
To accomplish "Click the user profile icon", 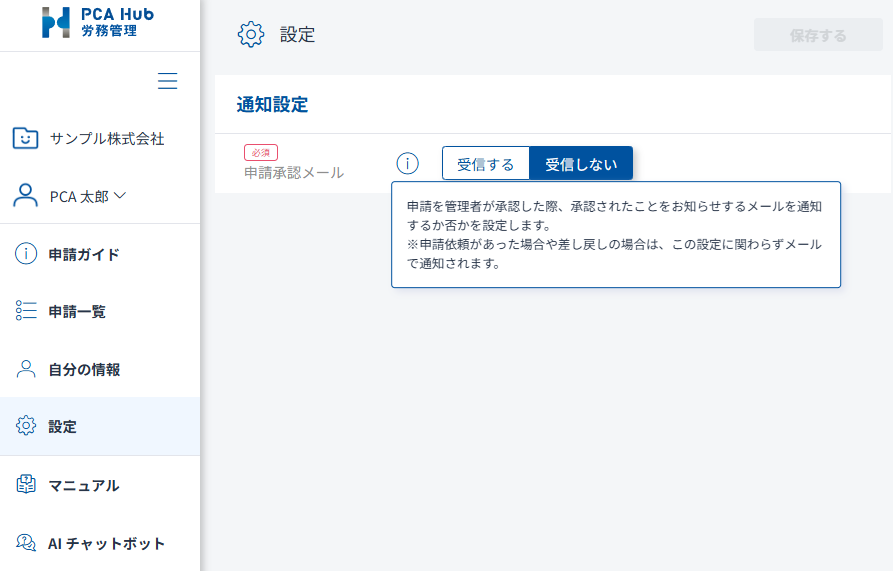I will (x=26, y=196).
